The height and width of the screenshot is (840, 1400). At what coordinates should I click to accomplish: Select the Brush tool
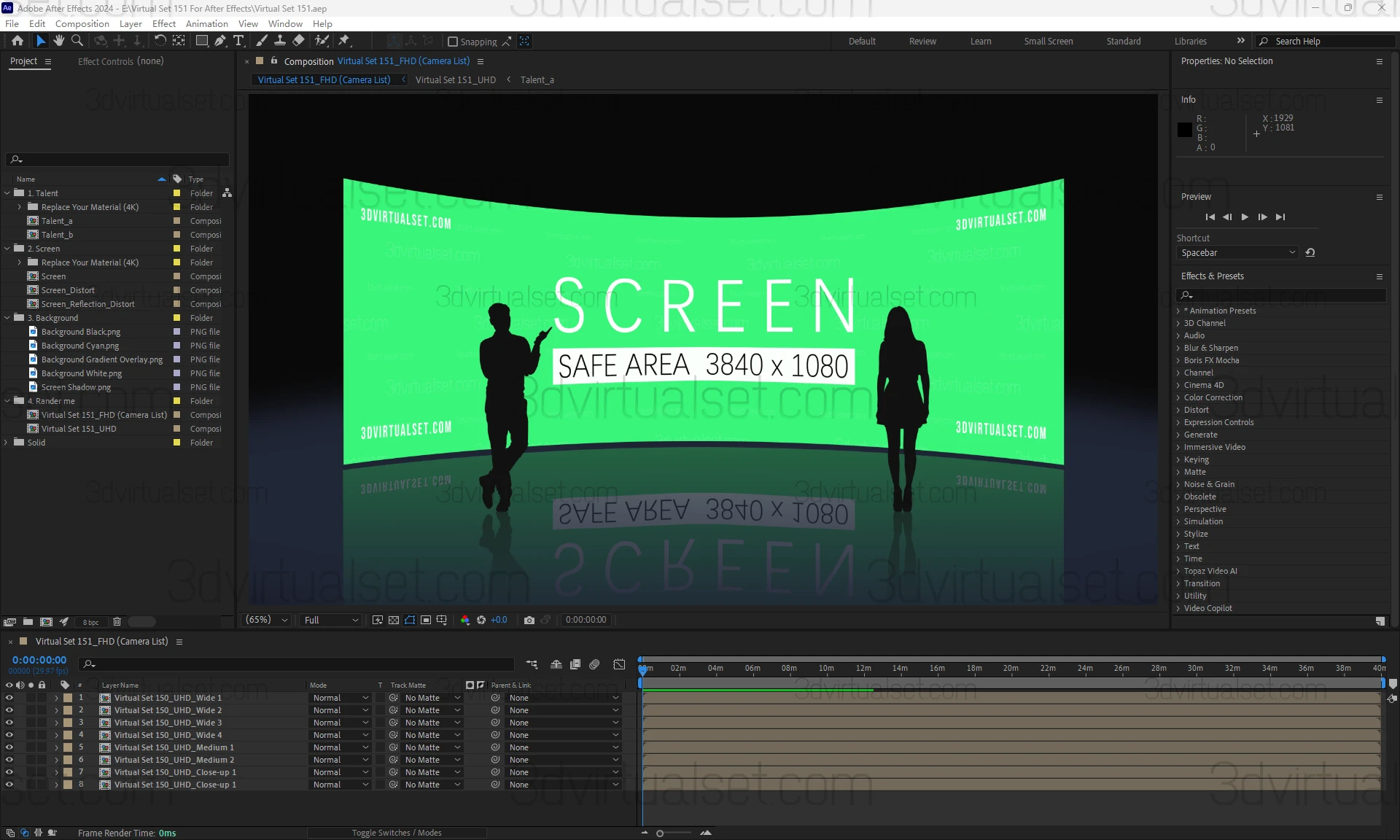point(262,41)
